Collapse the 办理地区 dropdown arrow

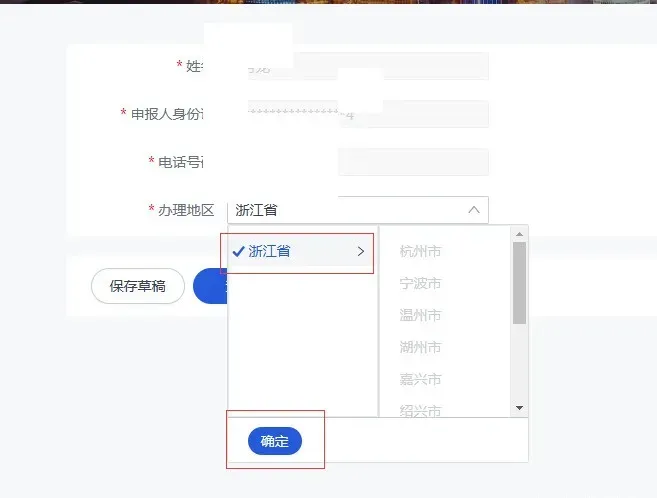tap(474, 209)
